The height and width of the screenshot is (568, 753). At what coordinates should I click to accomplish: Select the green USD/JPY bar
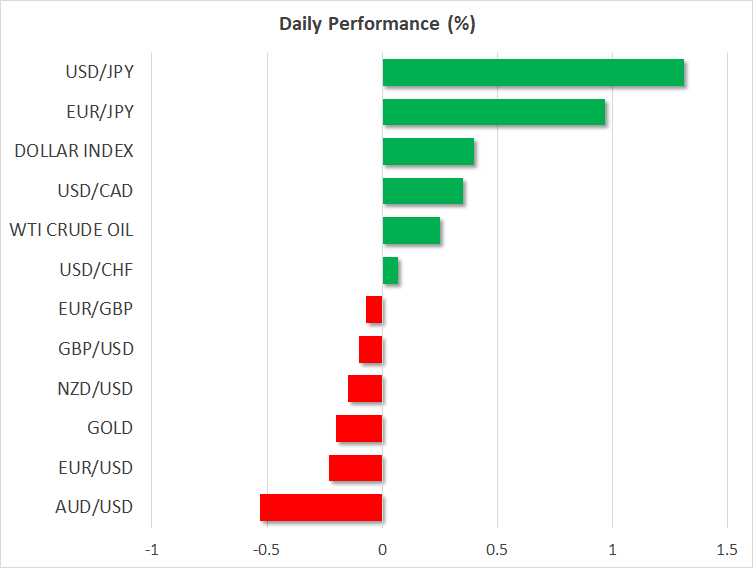pos(533,73)
